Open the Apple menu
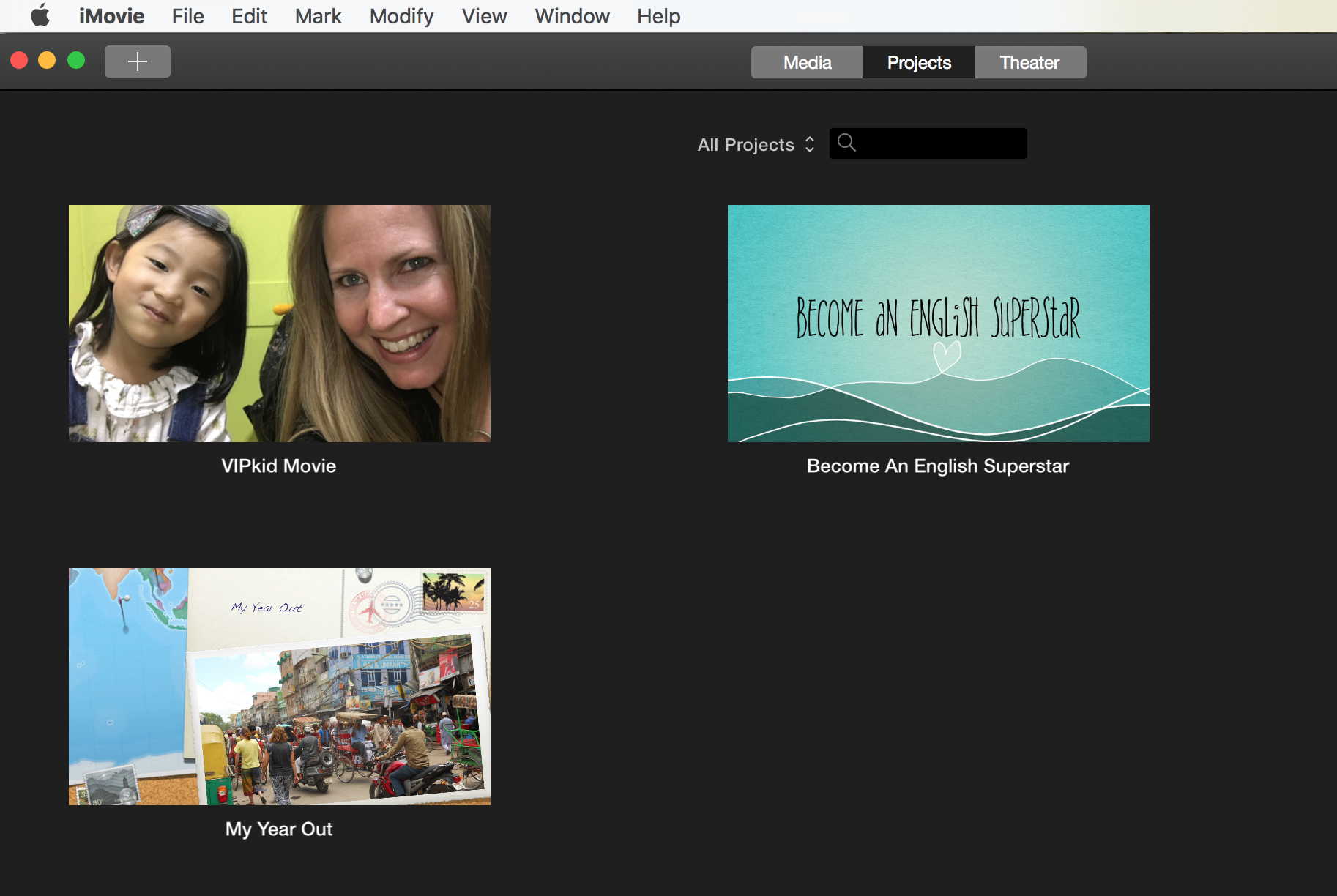 click(40, 15)
